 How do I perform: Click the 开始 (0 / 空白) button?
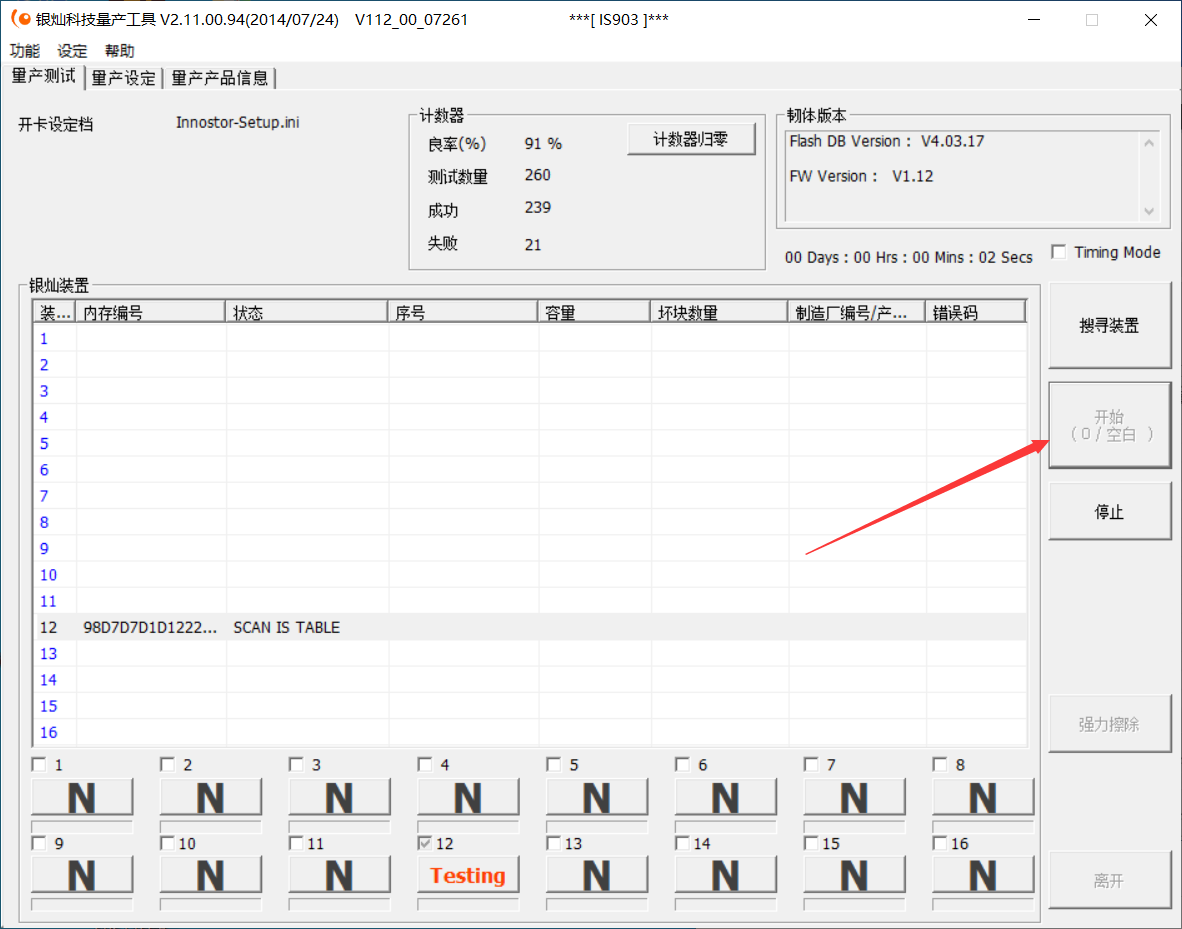(1109, 425)
